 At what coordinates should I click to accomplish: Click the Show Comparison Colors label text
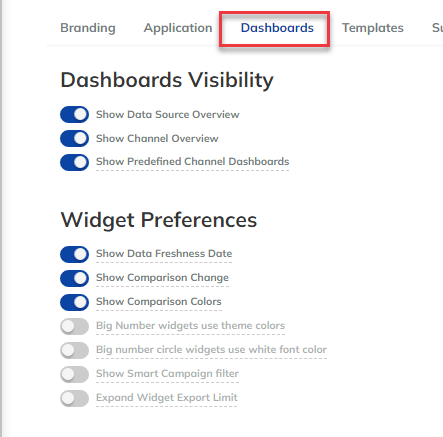coord(159,302)
